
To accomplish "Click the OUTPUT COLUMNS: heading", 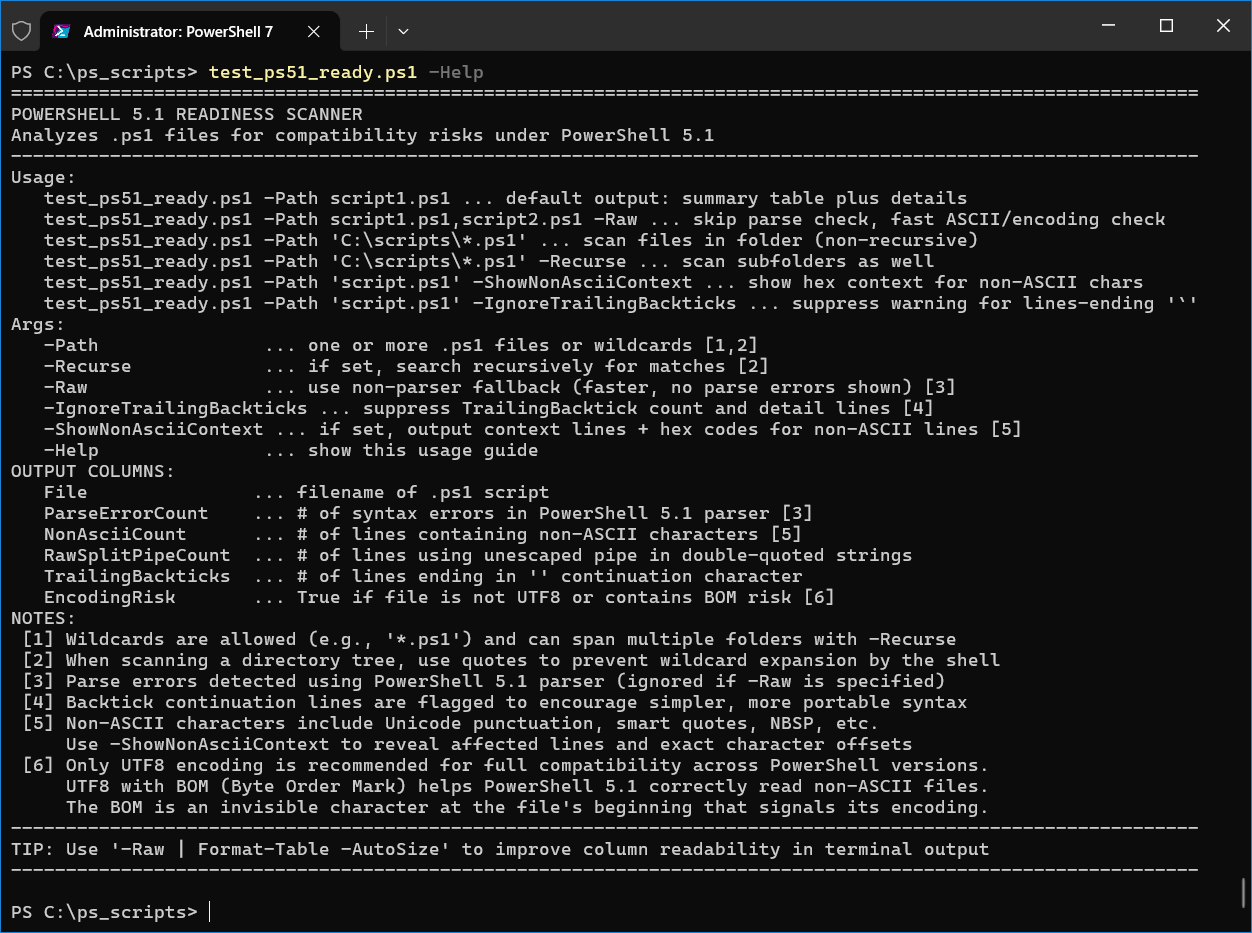I will (x=93, y=471).
